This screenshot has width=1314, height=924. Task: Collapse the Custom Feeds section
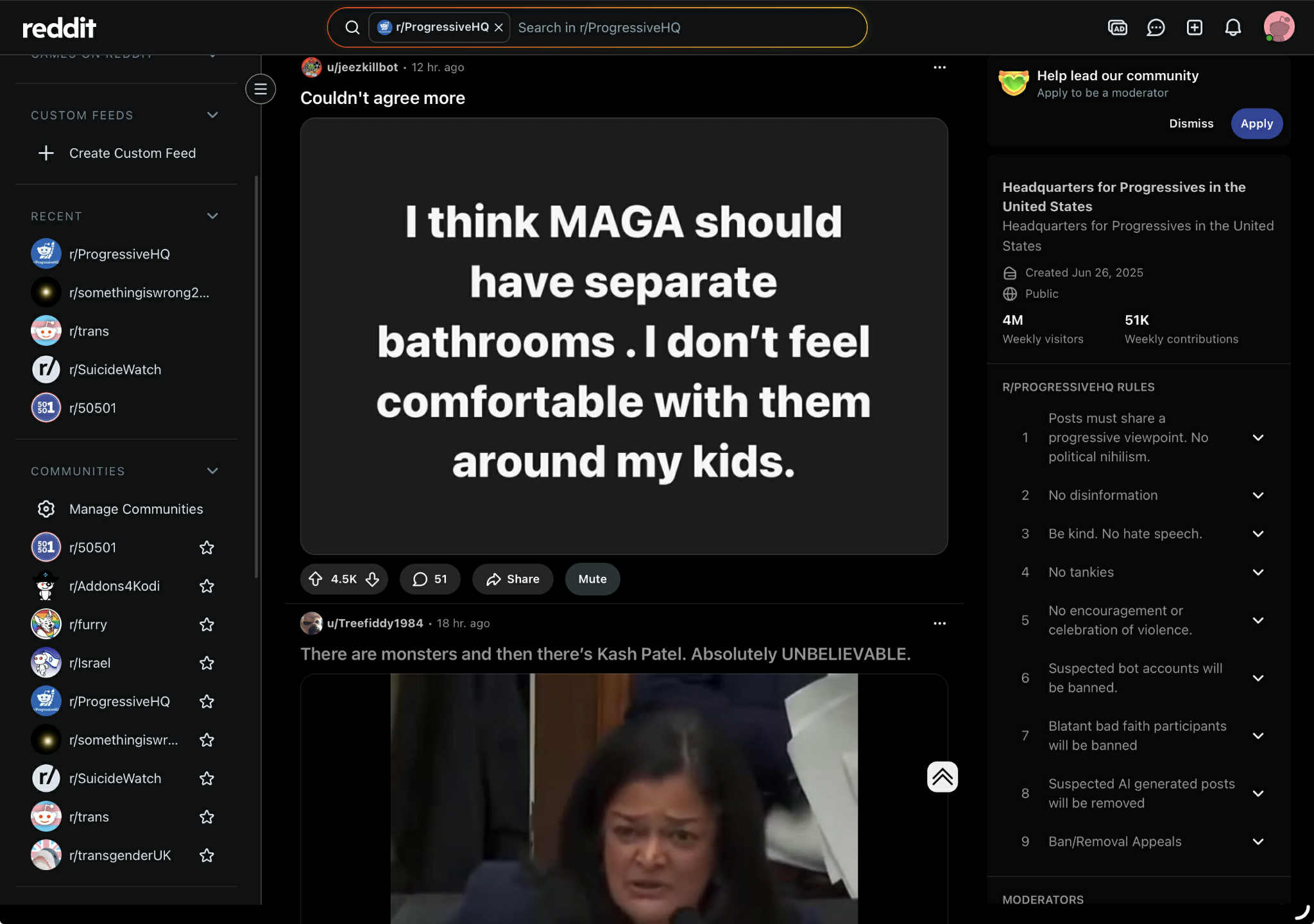tap(212, 115)
